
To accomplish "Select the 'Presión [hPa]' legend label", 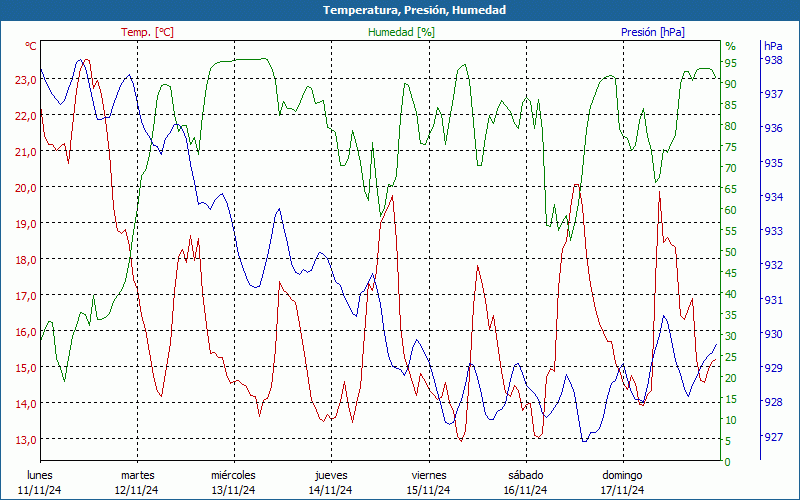I will [x=653, y=32].
